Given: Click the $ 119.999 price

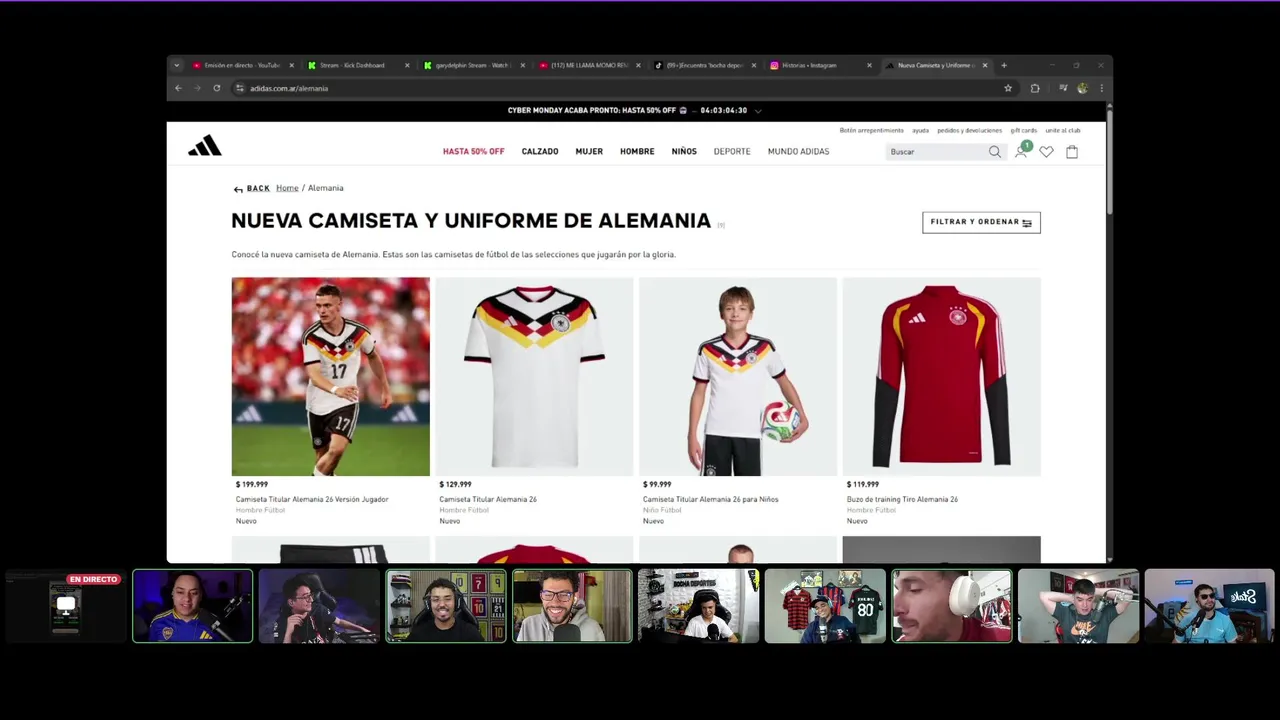Looking at the screenshot, I should tap(863, 485).
